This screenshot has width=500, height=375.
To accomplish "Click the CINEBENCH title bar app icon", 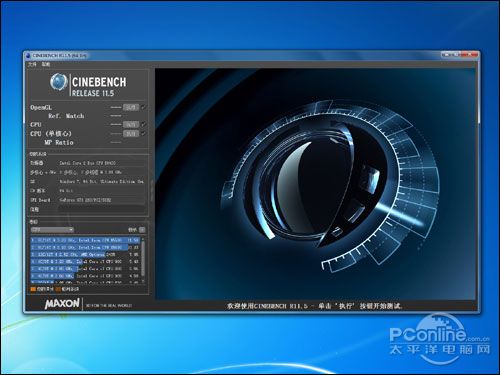I will (x=28, y=55).
